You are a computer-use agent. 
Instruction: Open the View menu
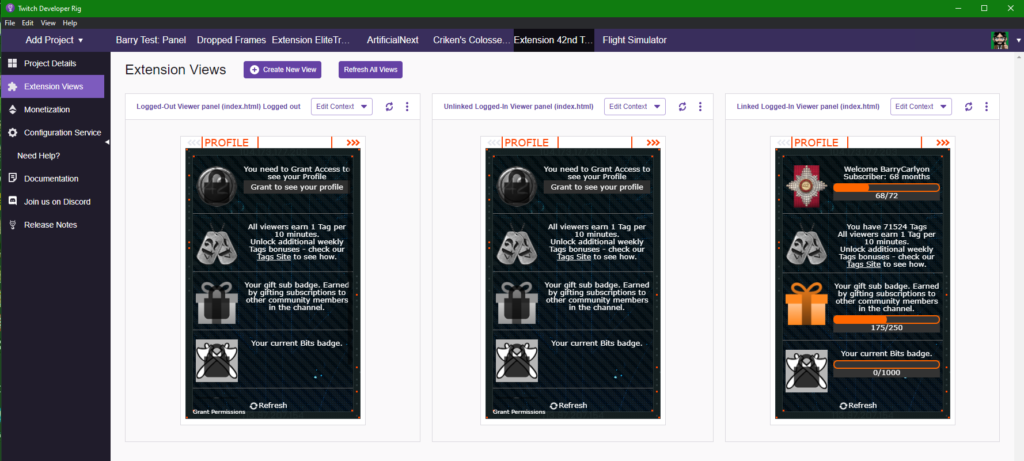pos(48,23)
